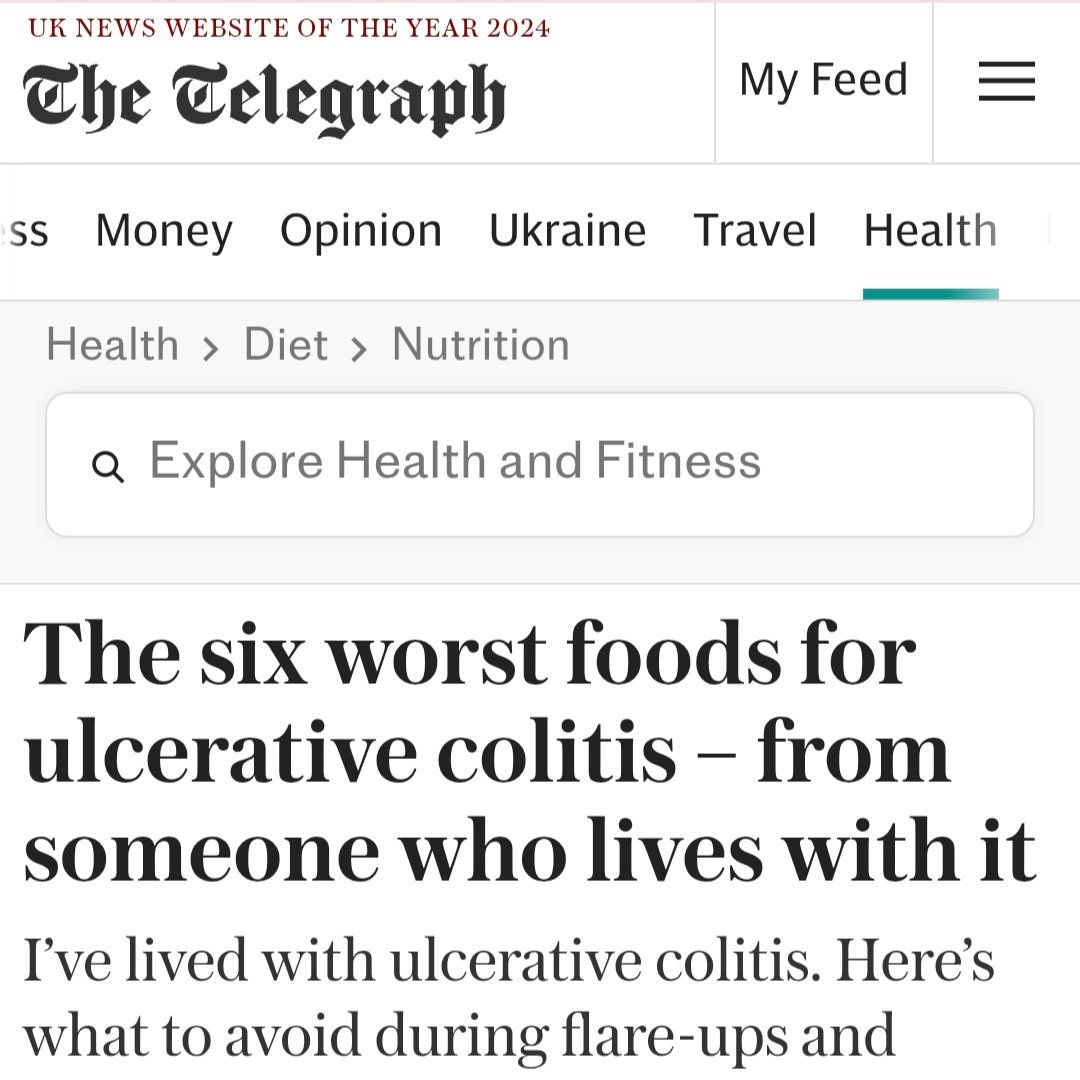Image resolution: width=1080 pixels, height=1080 pixels.
Task: Open the Opinion section tab
Action: click(x=360, y=231)
